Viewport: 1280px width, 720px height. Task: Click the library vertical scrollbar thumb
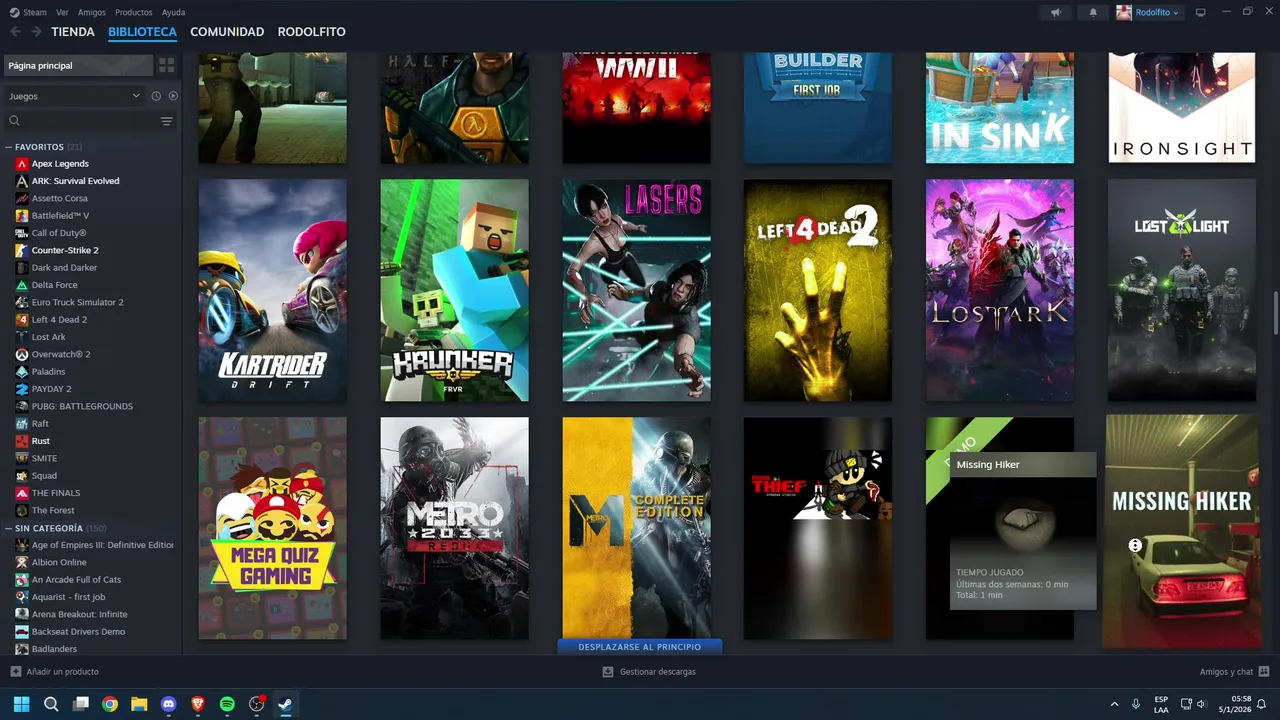point(1275,314)
